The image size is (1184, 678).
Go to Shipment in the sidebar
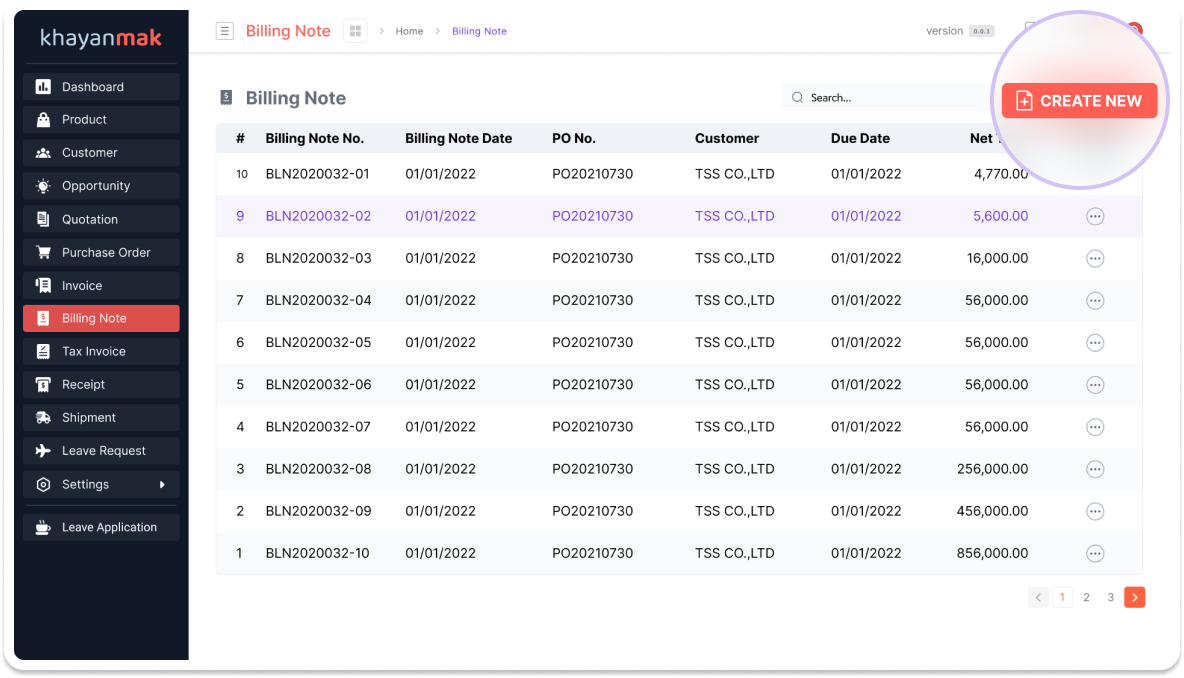[x=101, y=418]
